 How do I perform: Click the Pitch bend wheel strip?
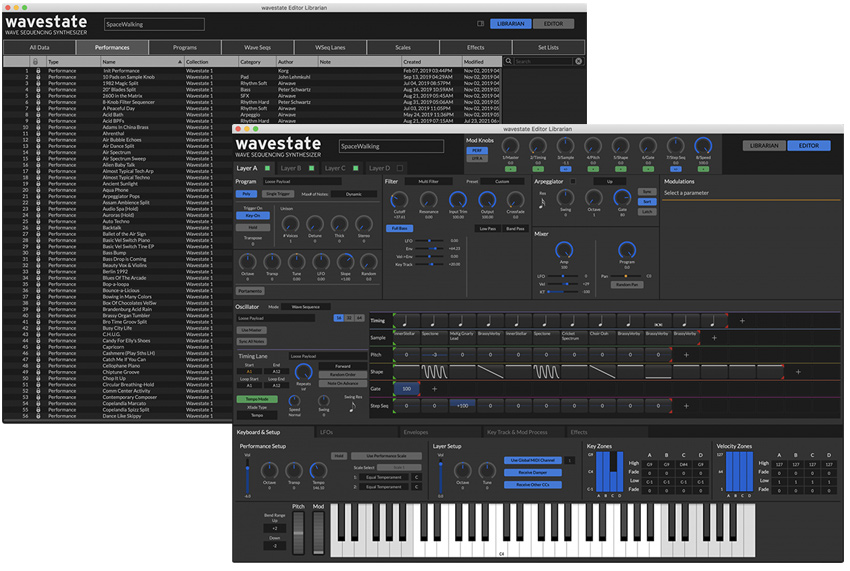pyautogui.click(x=298, y=532)
